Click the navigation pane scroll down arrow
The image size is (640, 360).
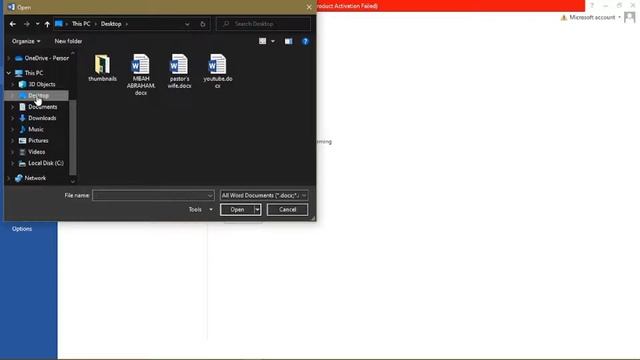[x=73, y=182]
